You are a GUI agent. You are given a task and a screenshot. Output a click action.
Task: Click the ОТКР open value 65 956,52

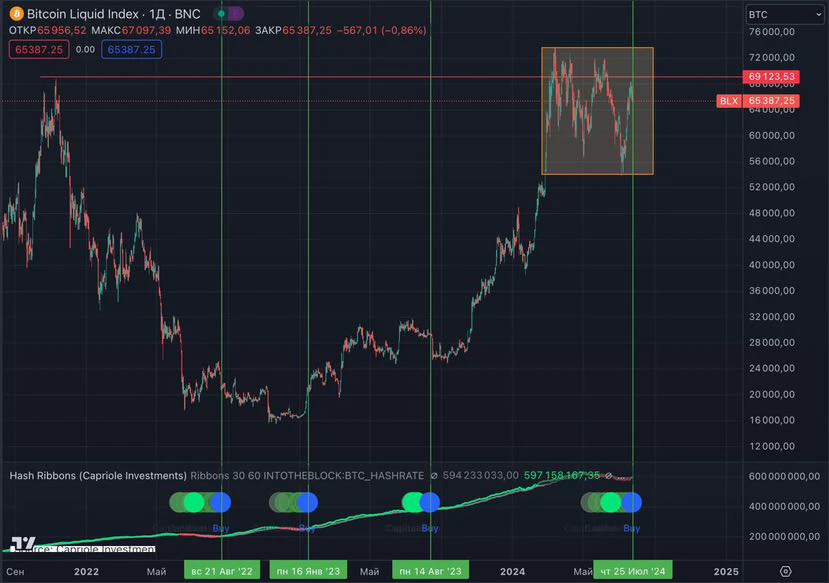61,31
